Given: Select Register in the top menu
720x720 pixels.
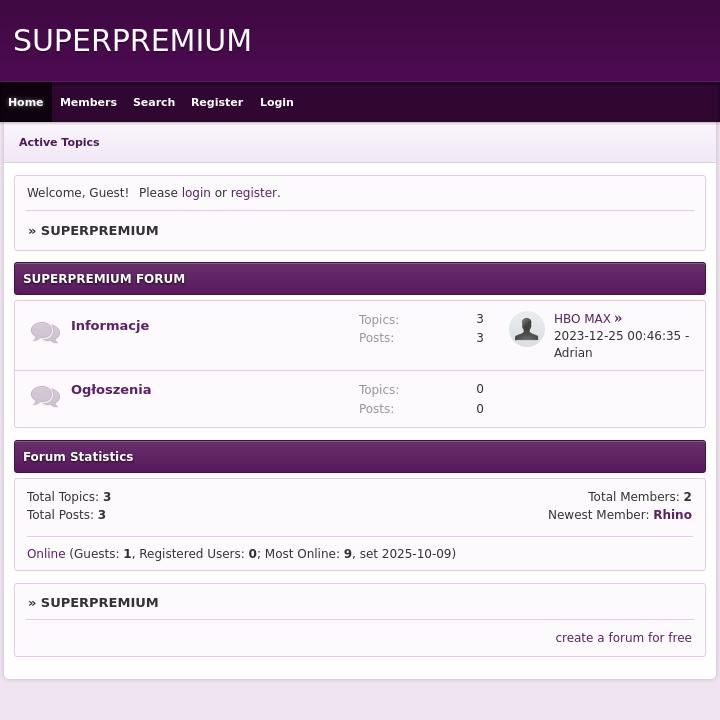Looking at the screenshot, I should pos(217,102).
